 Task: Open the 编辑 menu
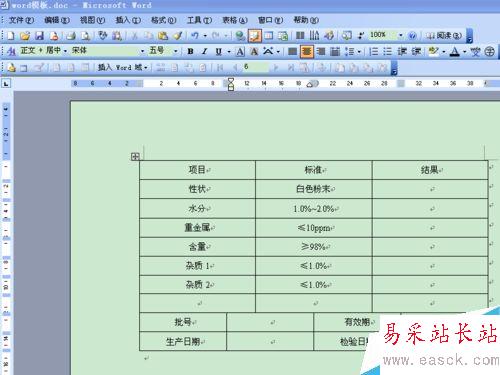pyautogui.click(x=57, y=20)
